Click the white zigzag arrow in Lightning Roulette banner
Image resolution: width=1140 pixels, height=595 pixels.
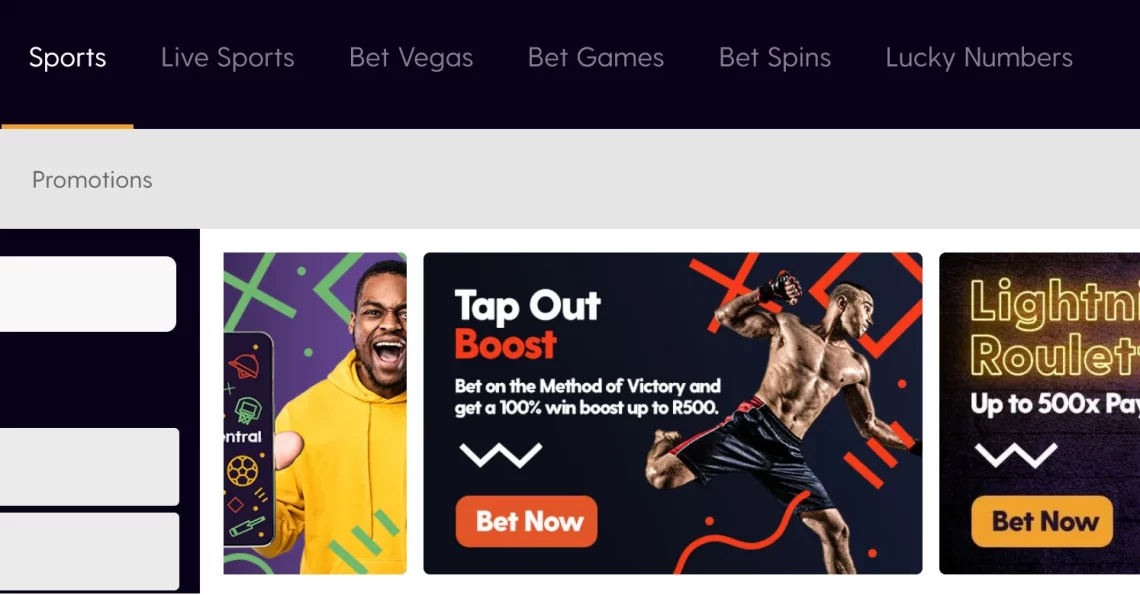click(x=1016, y=455)
